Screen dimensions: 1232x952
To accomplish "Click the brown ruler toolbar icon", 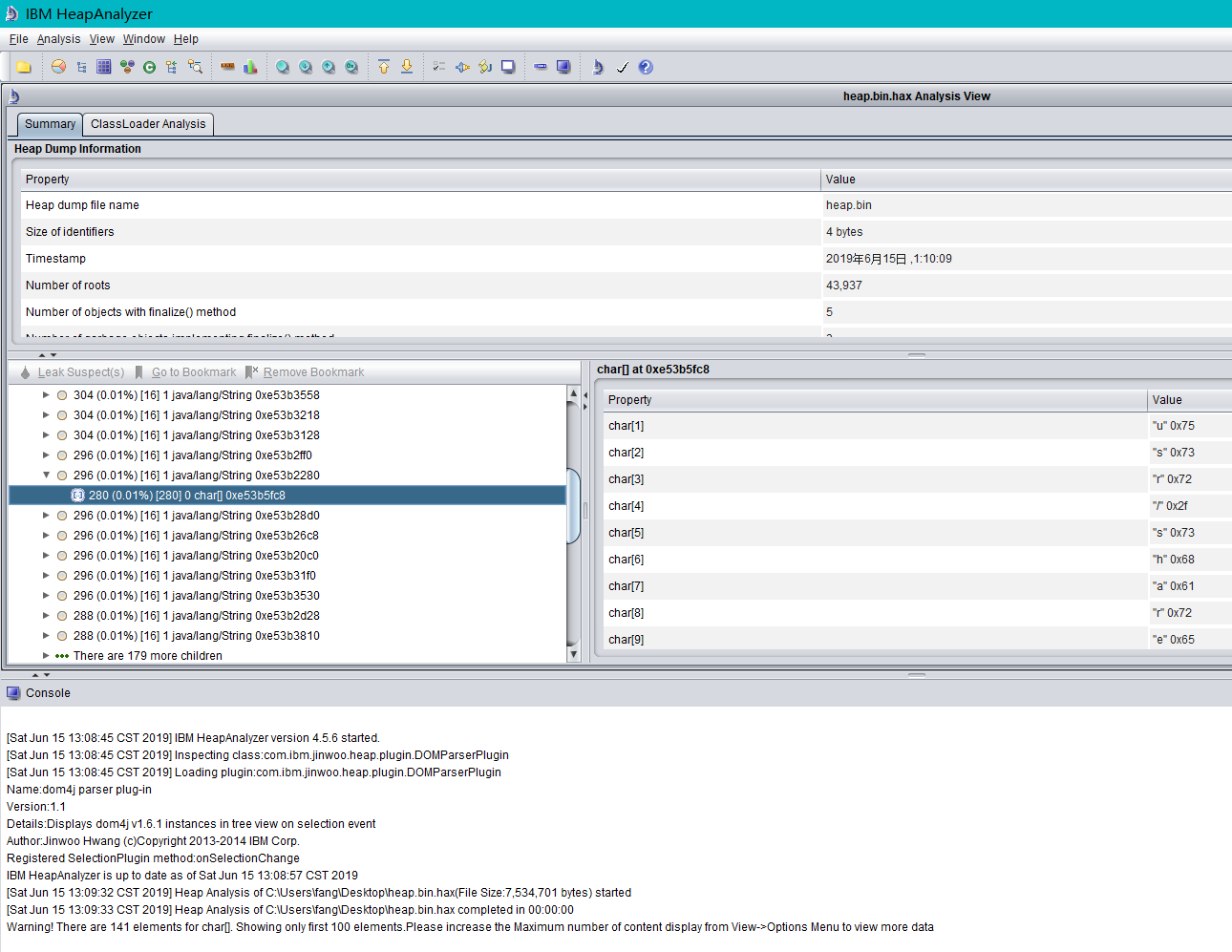I will [x=227, y=67].
